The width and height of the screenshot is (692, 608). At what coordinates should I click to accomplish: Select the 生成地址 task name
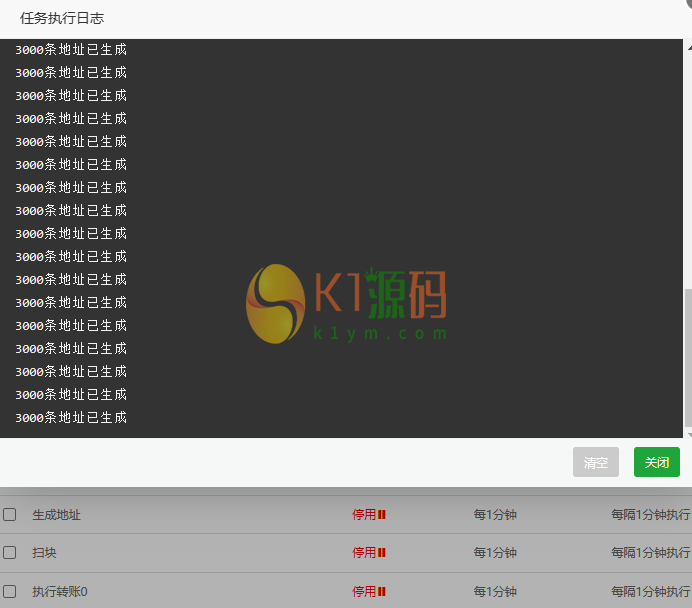tap(56, 515)
